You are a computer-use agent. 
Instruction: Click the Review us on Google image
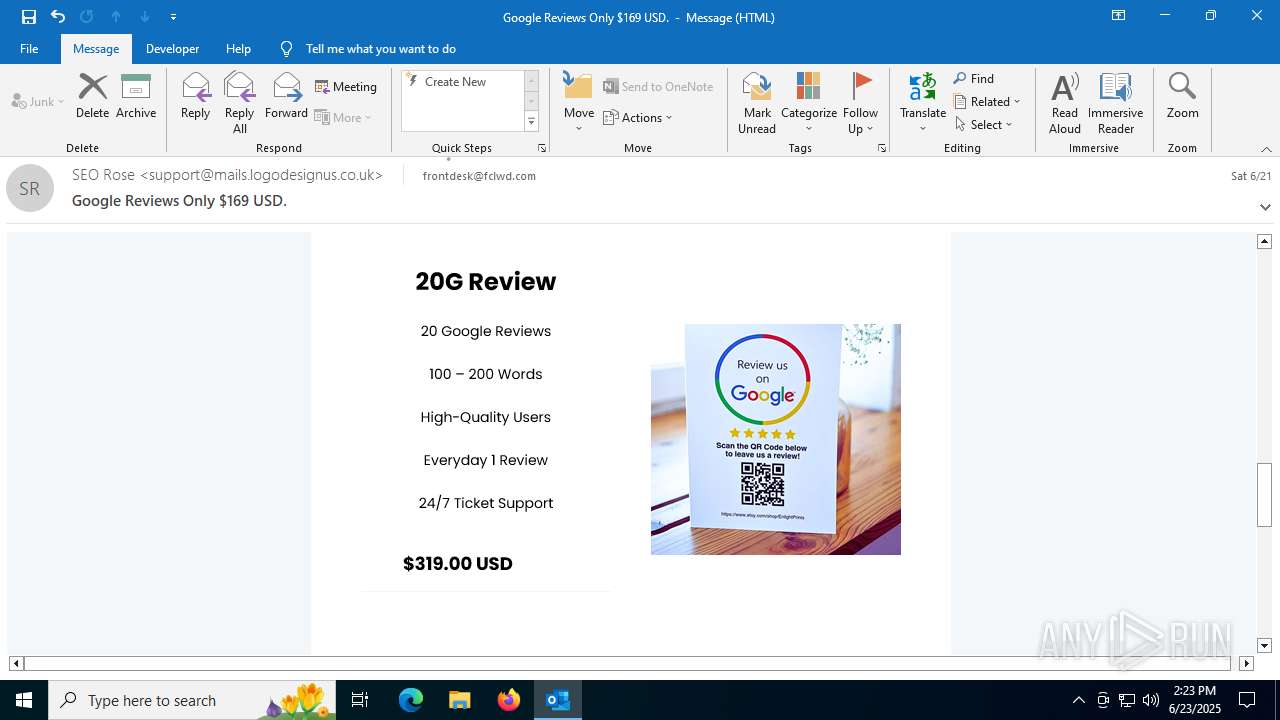tap(776, 439)
